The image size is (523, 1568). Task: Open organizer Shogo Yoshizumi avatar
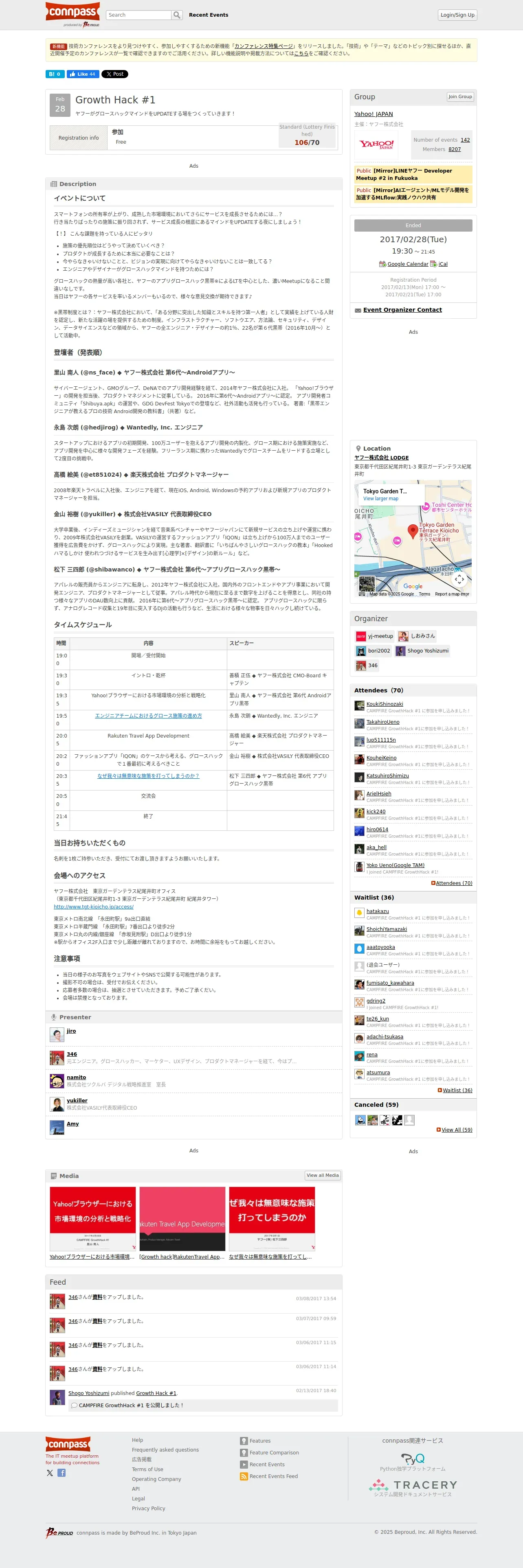click(x=401, y=651)
